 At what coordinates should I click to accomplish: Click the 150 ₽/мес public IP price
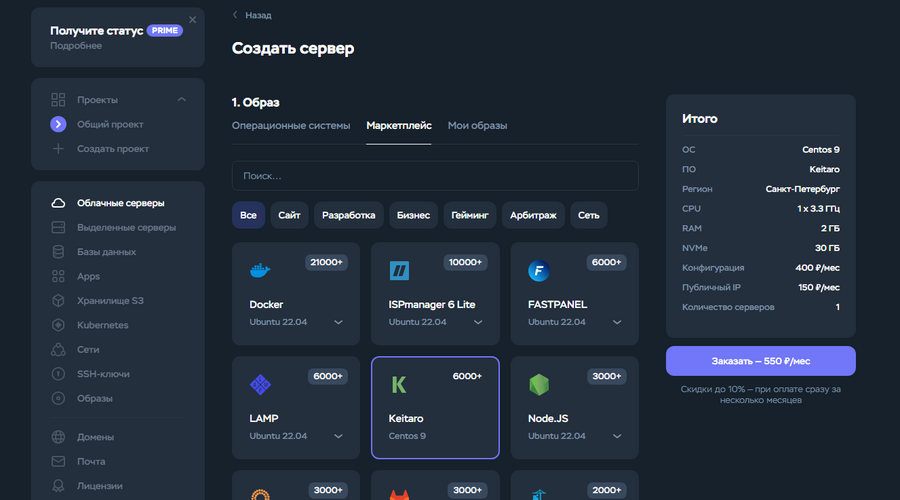coord(818,288)
